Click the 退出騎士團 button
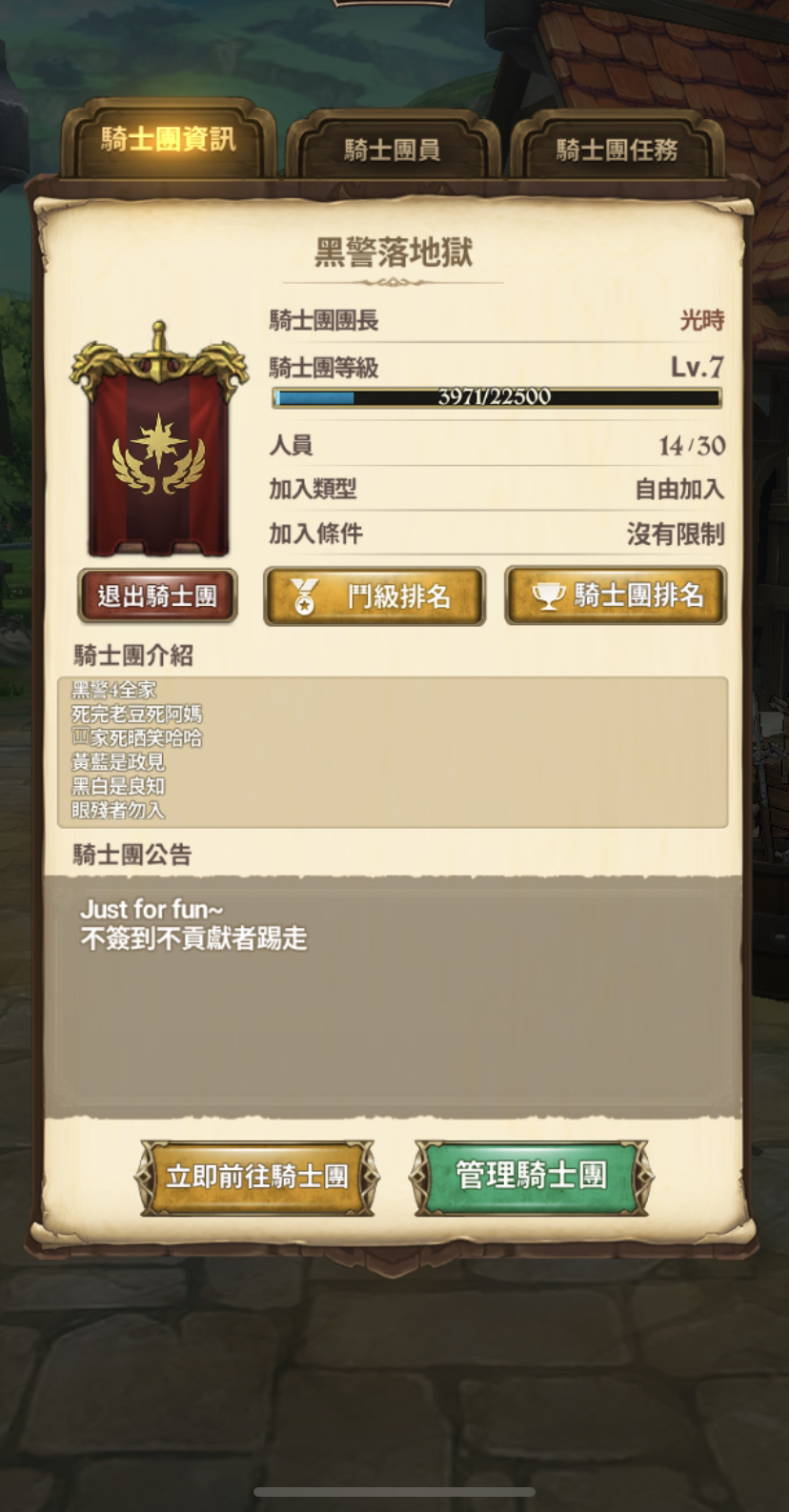This screenshot has height=1512, width=789. pos(157,596)
